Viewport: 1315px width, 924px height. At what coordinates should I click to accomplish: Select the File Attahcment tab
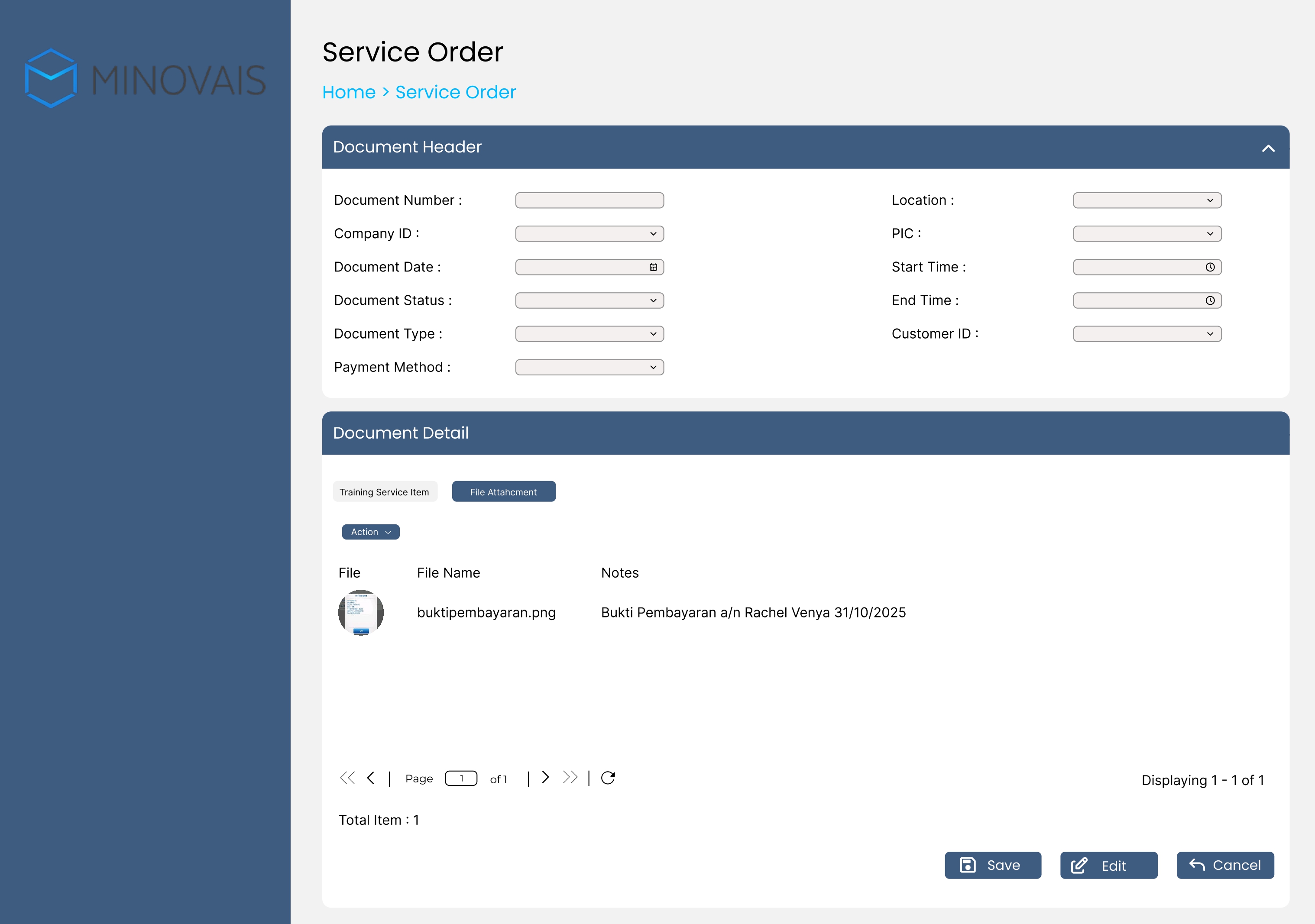(503, 492)
